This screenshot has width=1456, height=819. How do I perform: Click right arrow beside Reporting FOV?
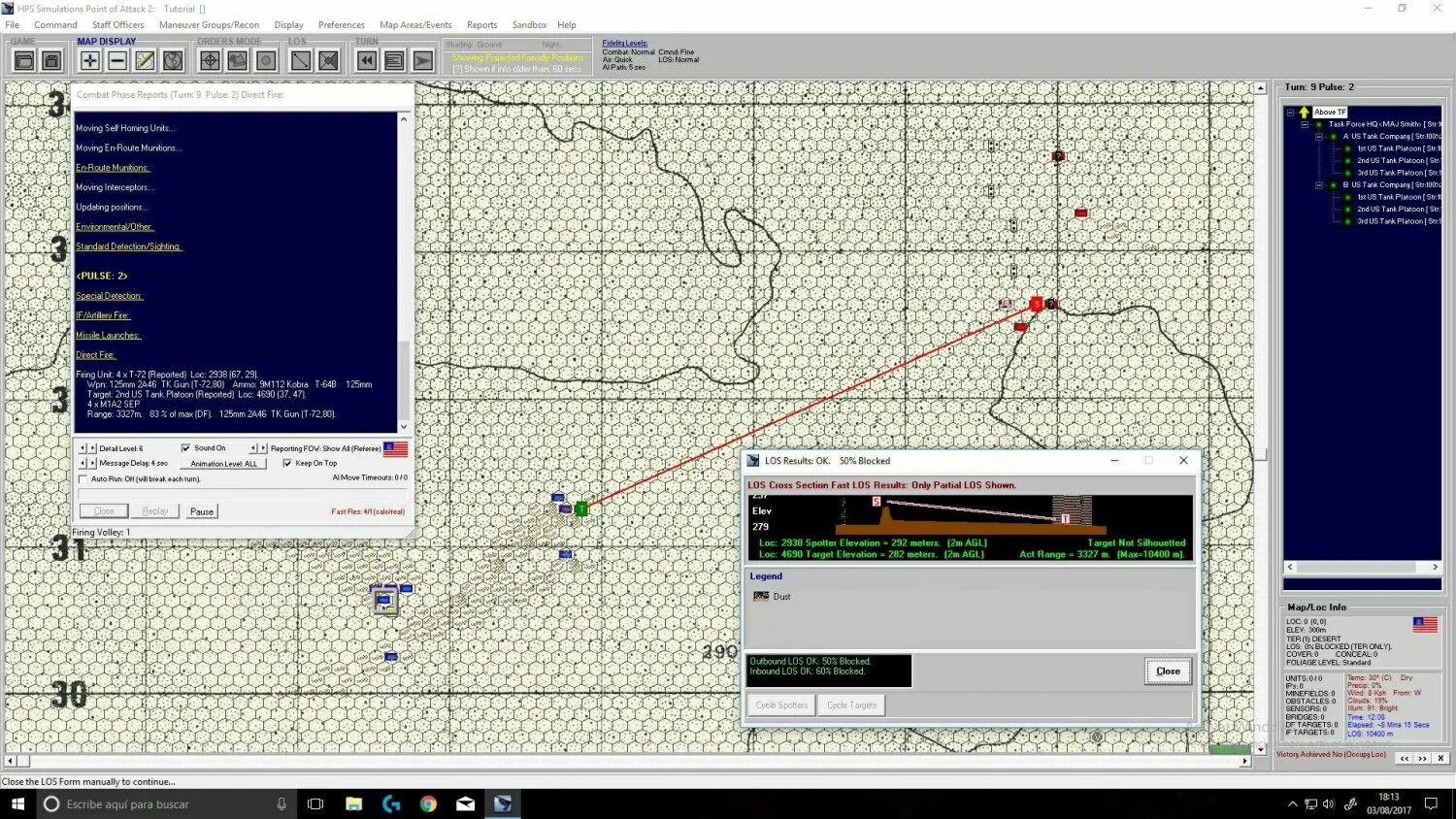click(x=263, y=448)
